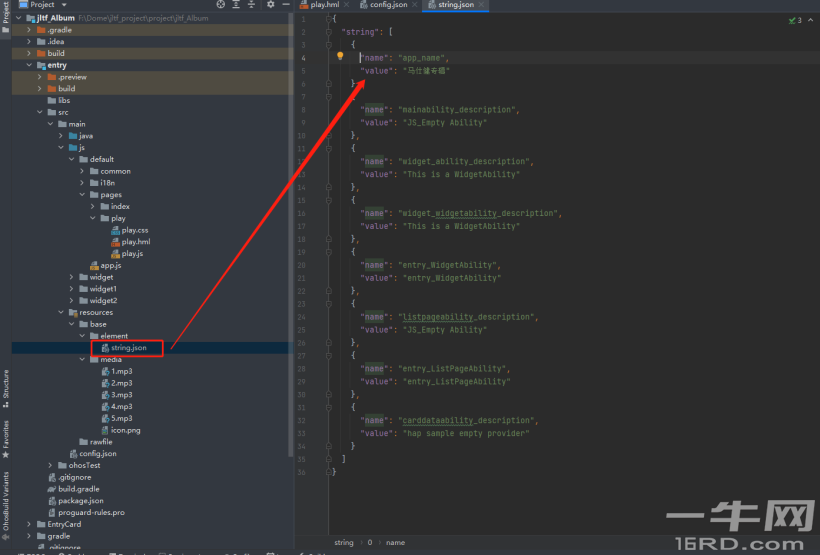Image resolution: width=820 pixels, height=555 pixels.
Task: Open config.json from the project tree
Action: [93, 454]
